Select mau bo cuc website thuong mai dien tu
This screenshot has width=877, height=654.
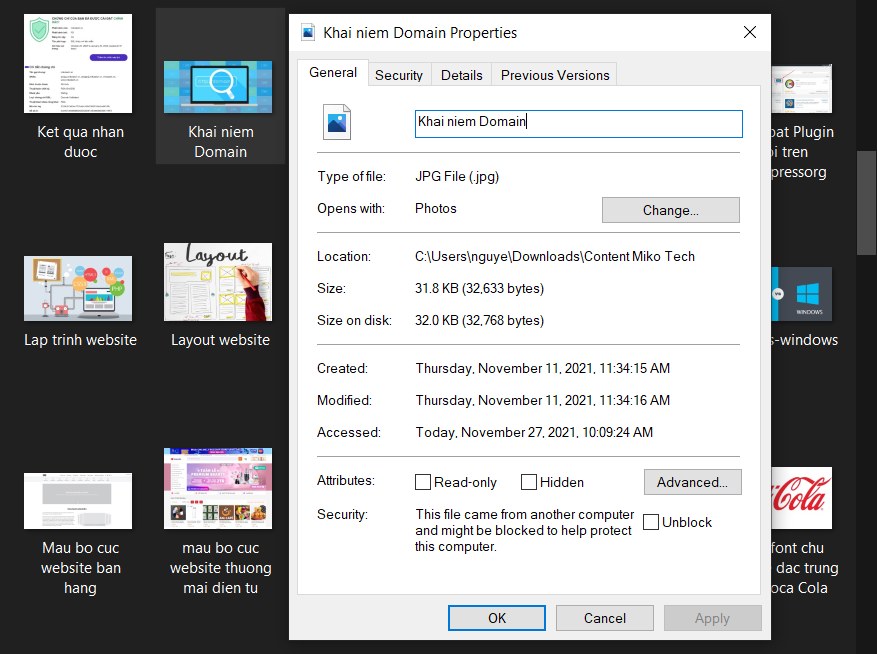(x=218, y=488)
